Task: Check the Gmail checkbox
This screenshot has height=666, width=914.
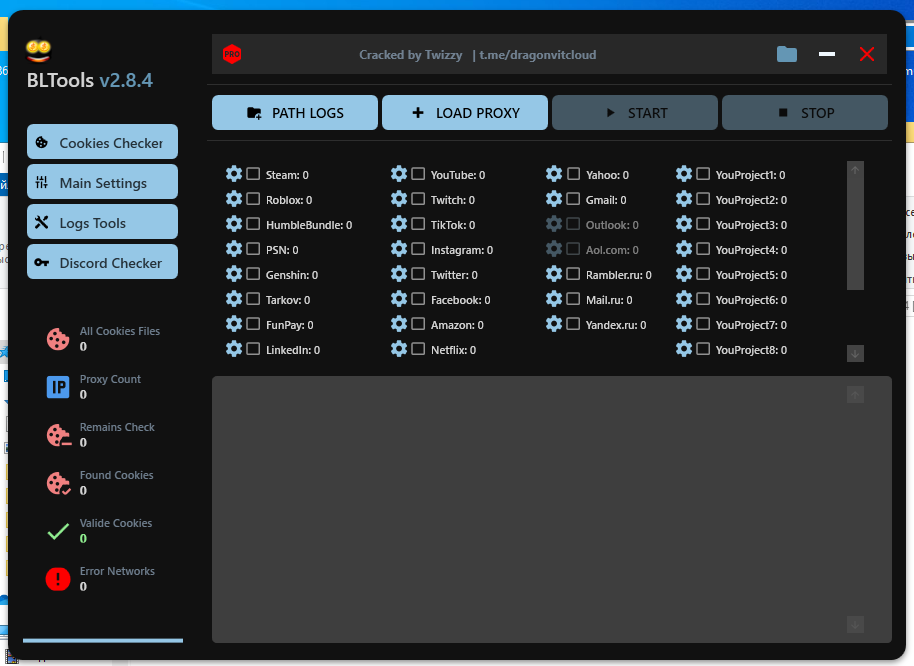Action: 574,199
